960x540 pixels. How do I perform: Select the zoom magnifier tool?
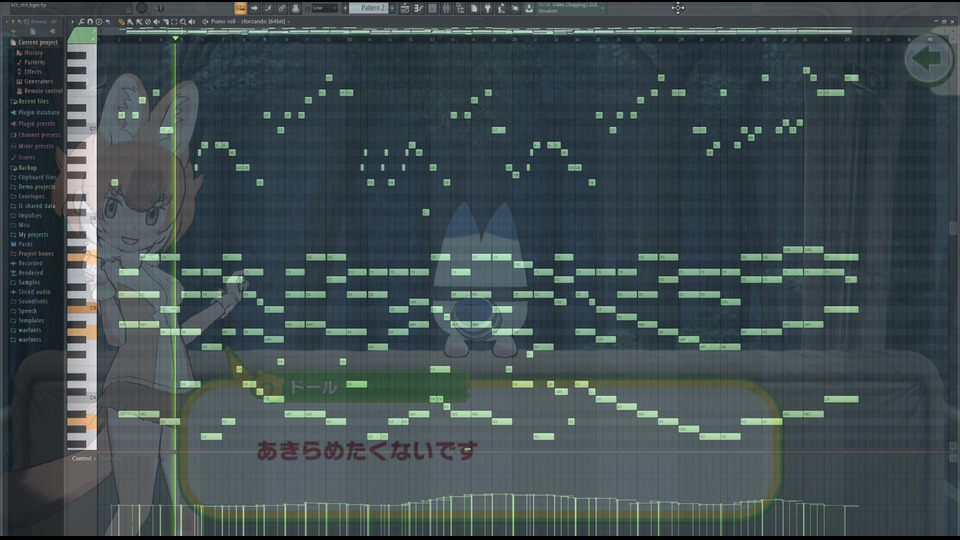coord(182,21)
